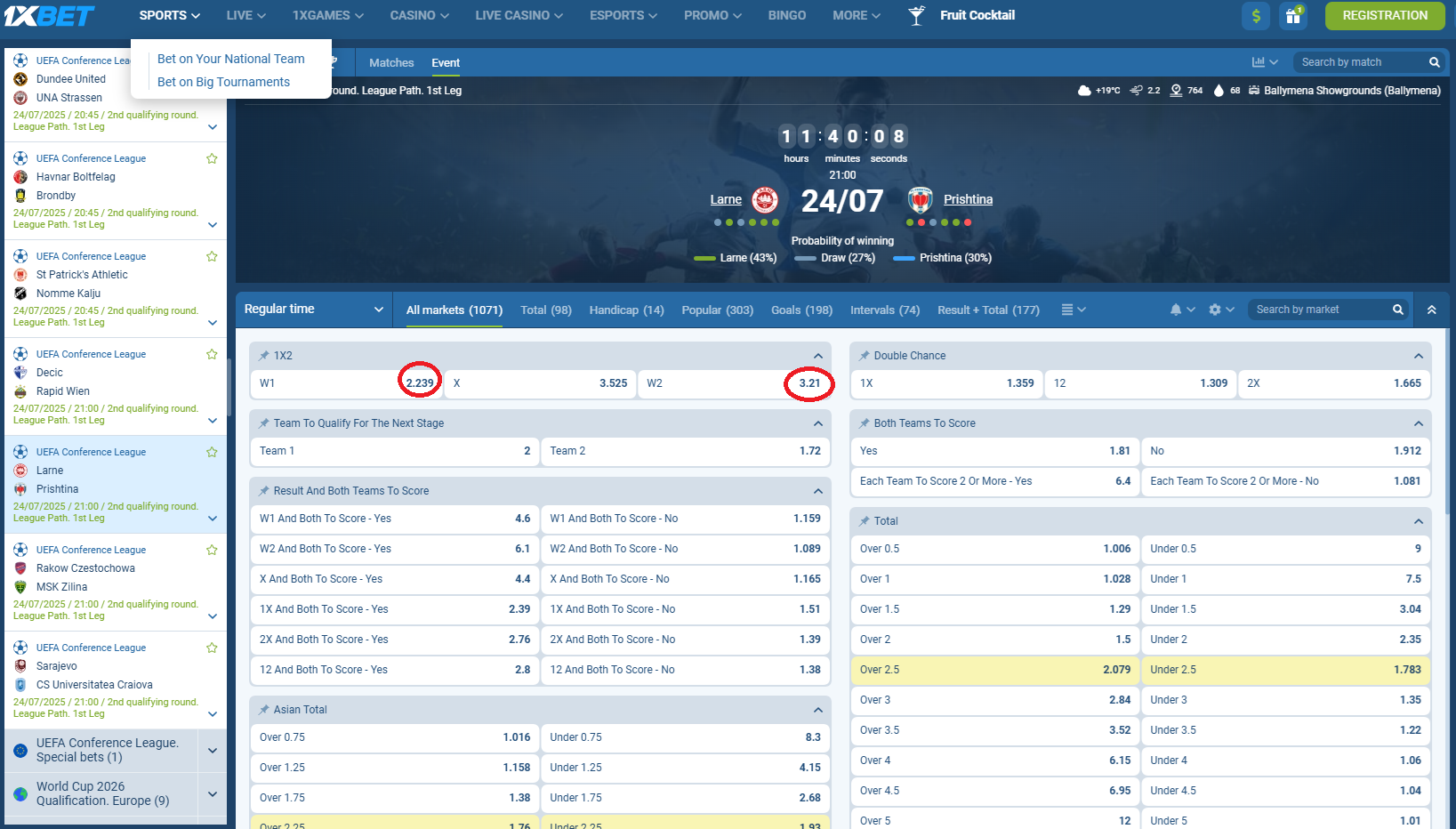This screenshot has width=1456, height=829.
Task: Pin the Both Teams To Score market
Action: tap(864, 423)
